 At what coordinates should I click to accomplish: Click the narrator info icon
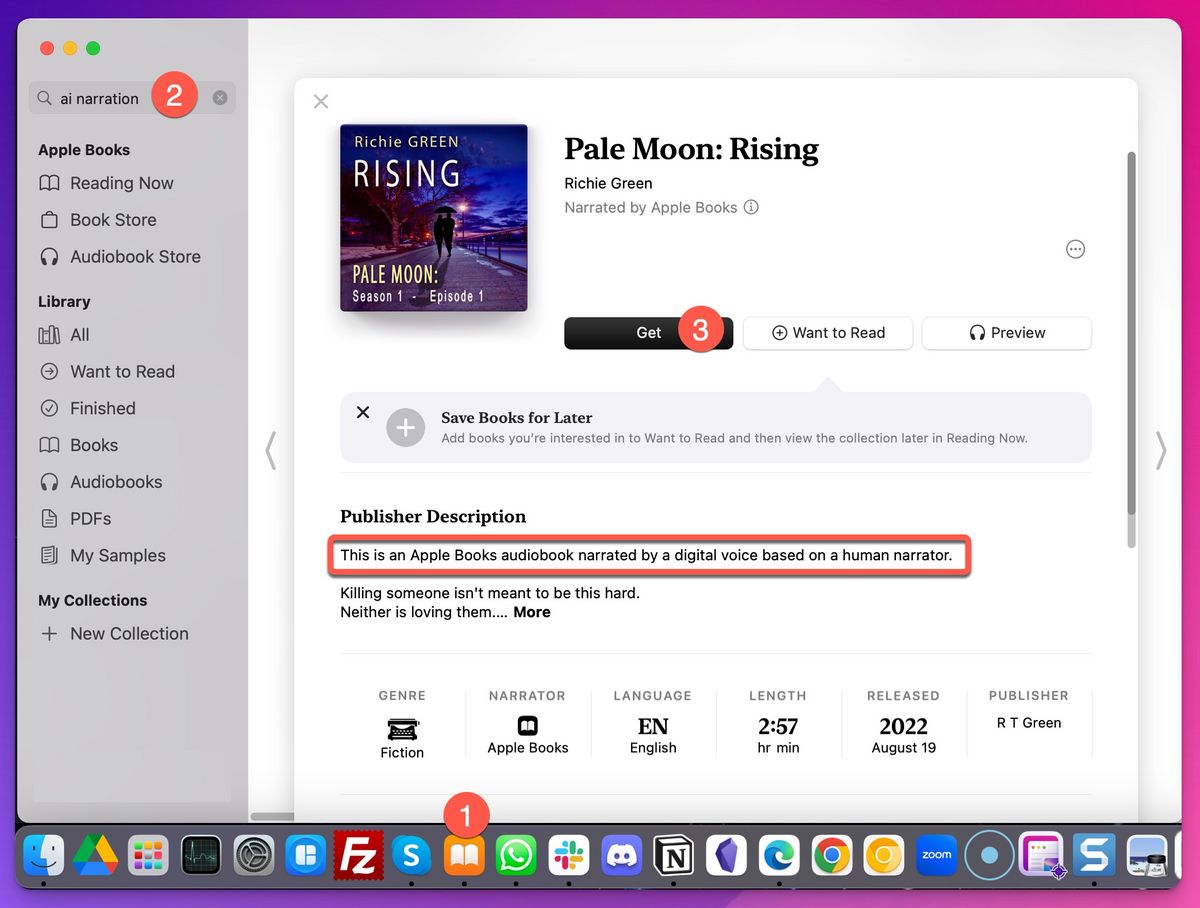[751, 208]
